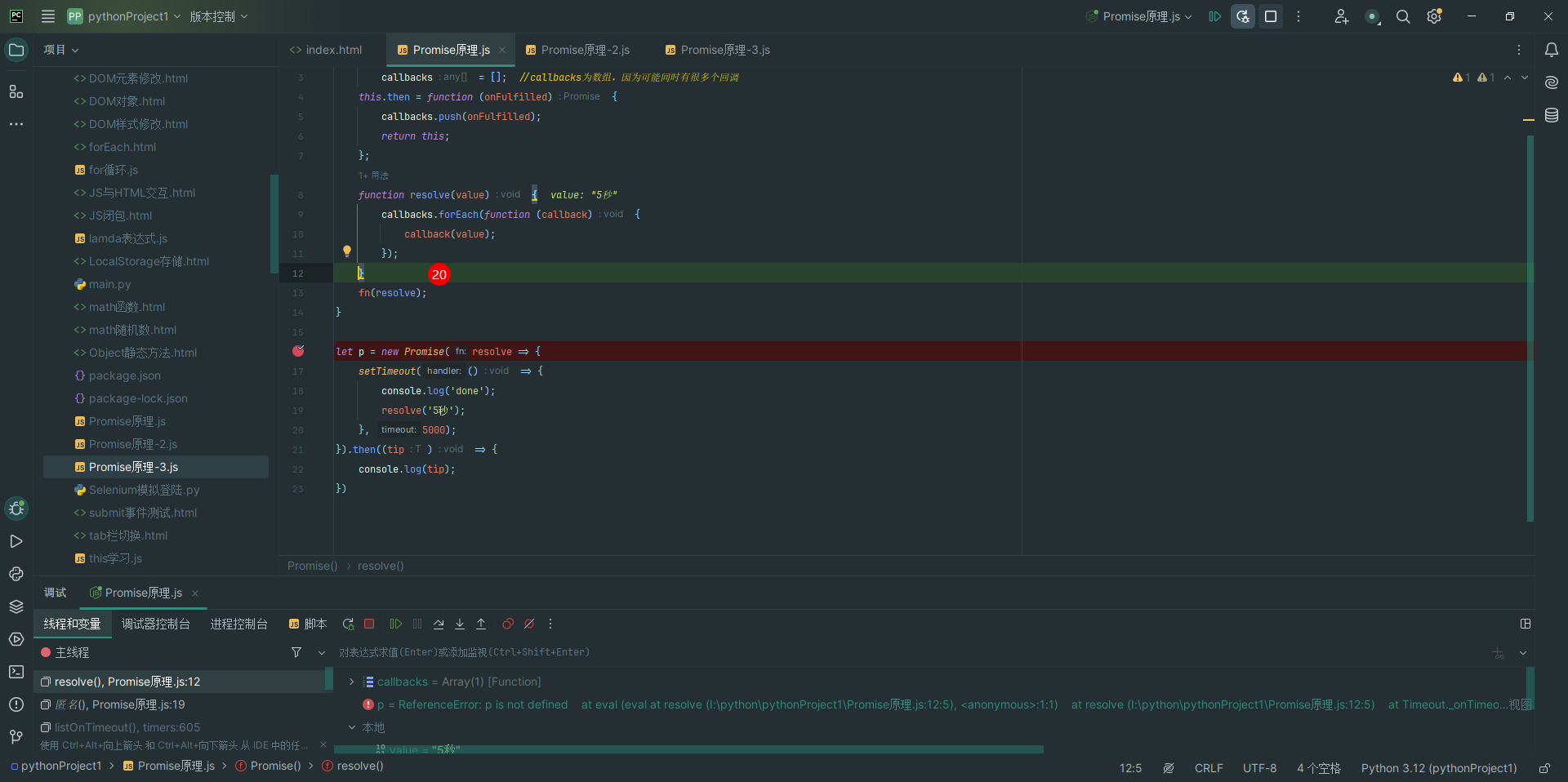
Task: Open the 版本控制 version control dropdown
Action: tap(219, 16)
